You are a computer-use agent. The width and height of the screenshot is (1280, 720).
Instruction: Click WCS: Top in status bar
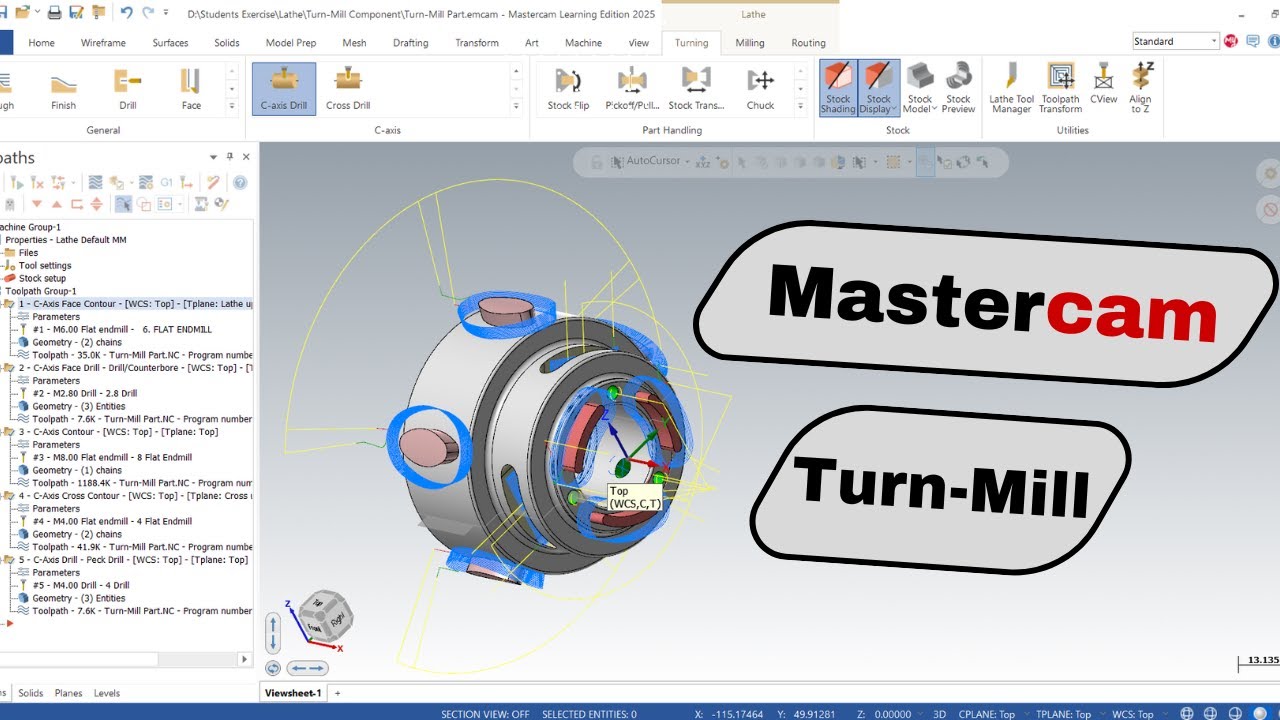click(x=1132, y=714)
